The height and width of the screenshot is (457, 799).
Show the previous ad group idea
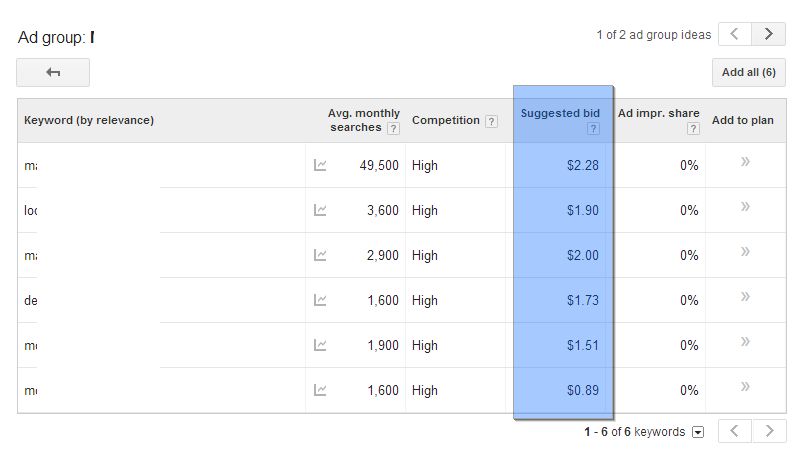coord(735,34)
